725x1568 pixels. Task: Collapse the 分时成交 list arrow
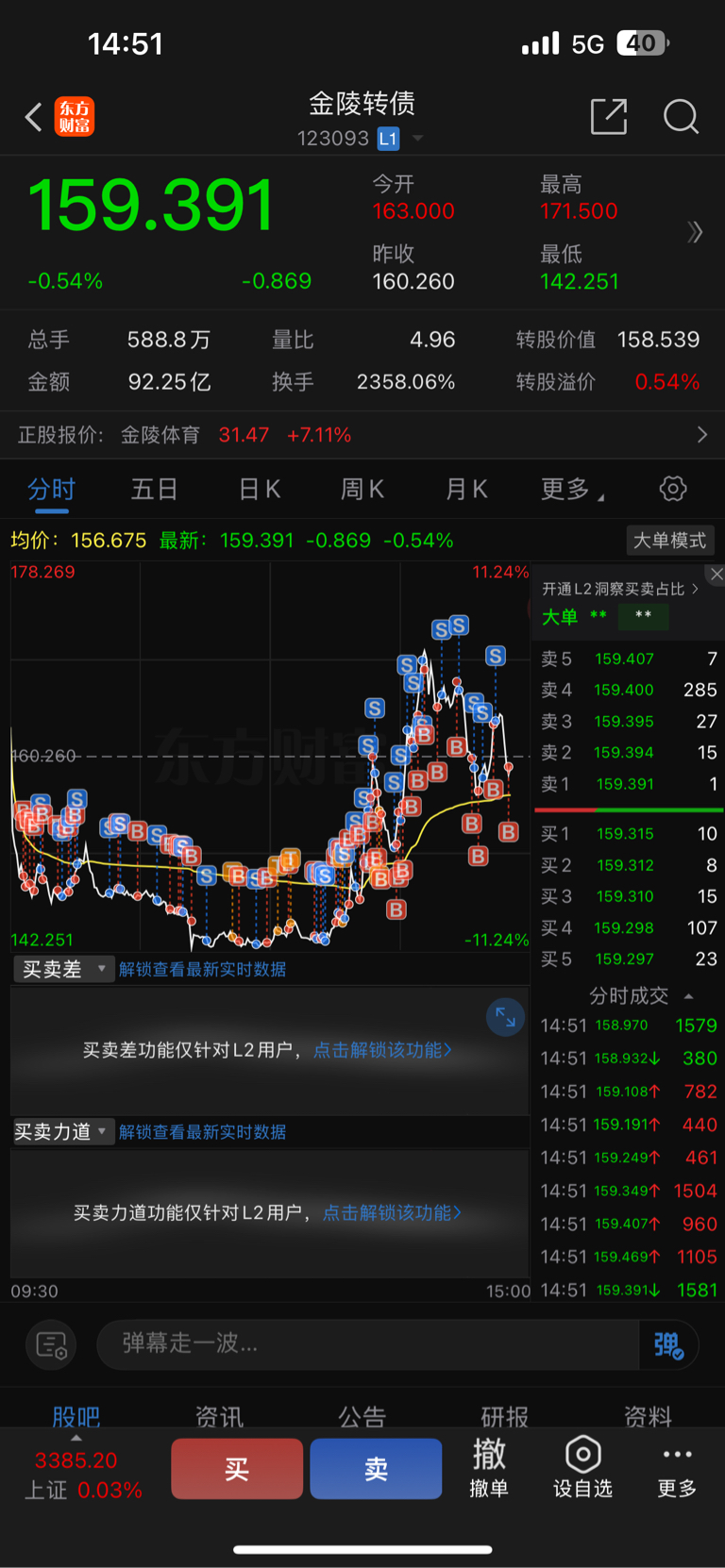point(688,996)
